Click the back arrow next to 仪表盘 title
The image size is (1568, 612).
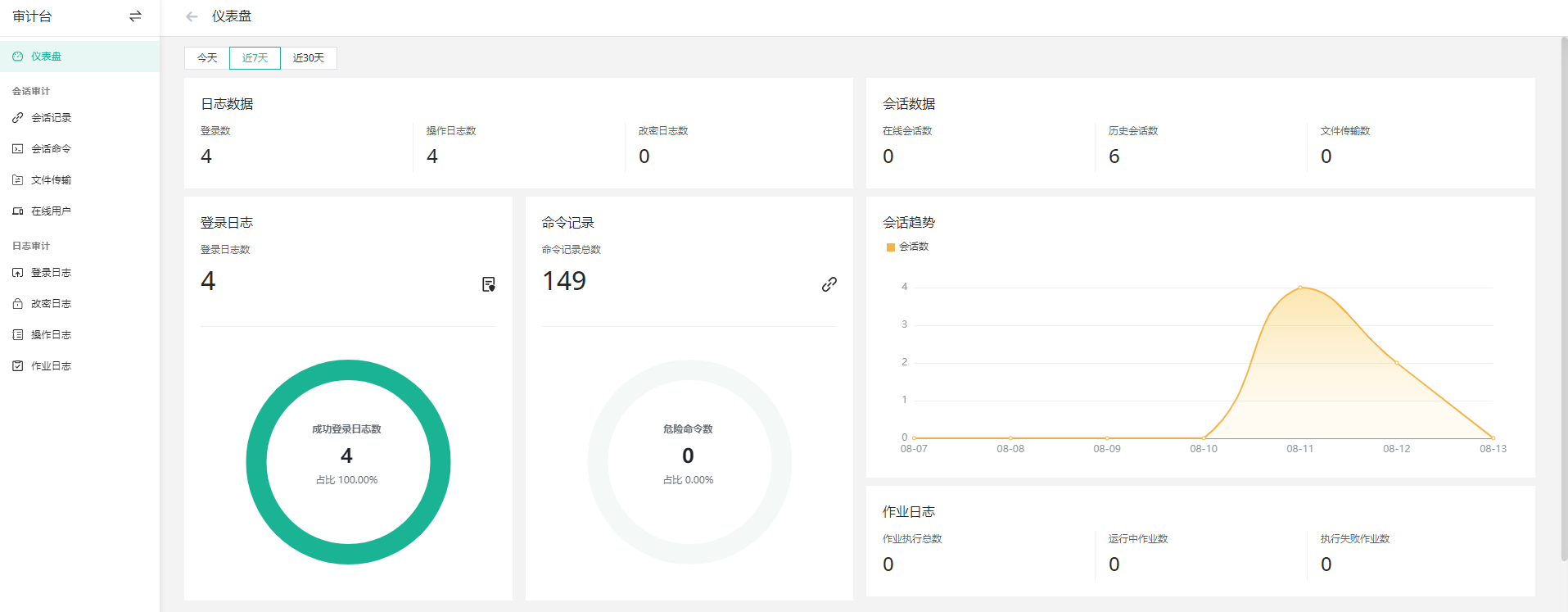192,16
